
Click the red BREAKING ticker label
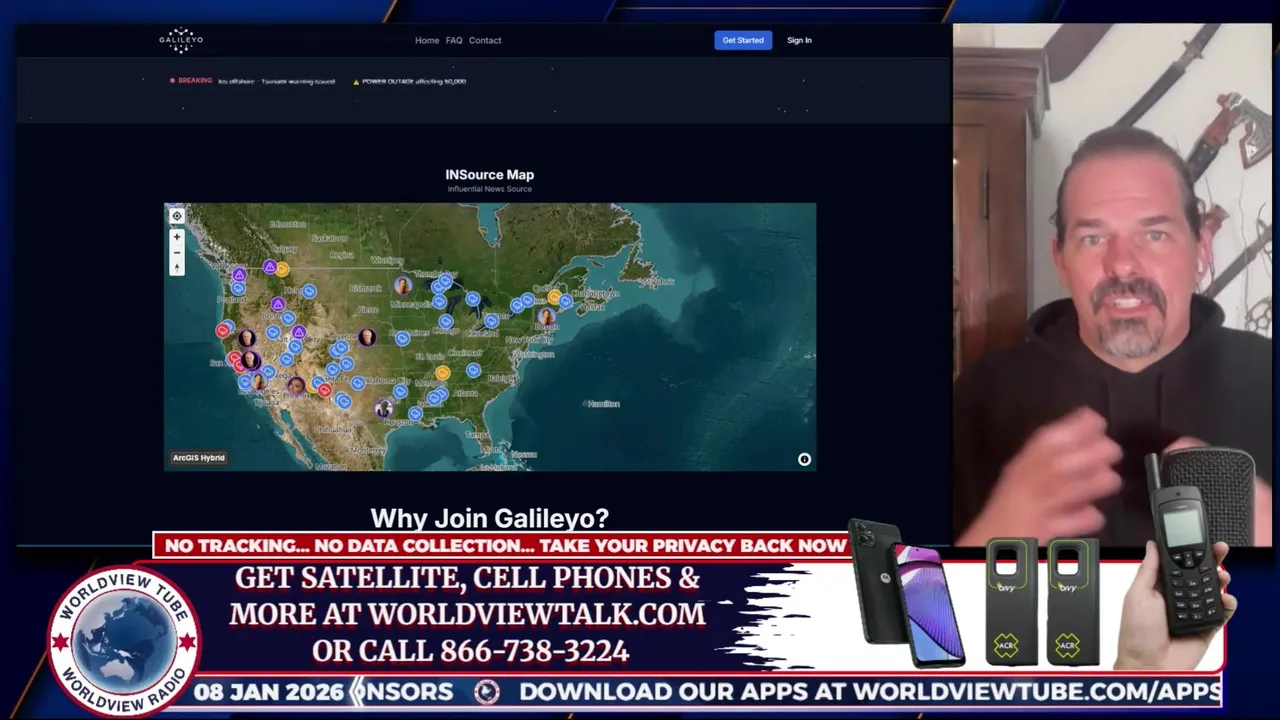(x=191, y=80)
